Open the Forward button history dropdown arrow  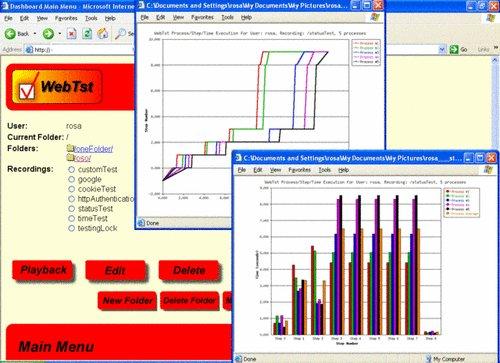59,34
